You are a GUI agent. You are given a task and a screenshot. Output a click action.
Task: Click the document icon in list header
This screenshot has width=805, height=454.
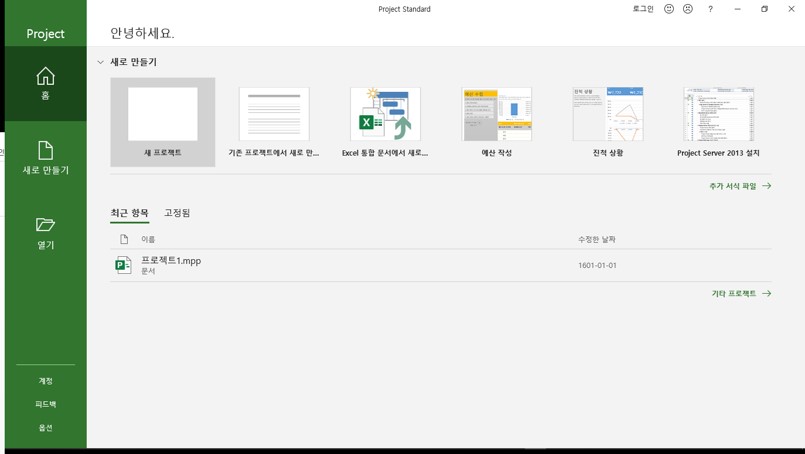tap(124, 239)
